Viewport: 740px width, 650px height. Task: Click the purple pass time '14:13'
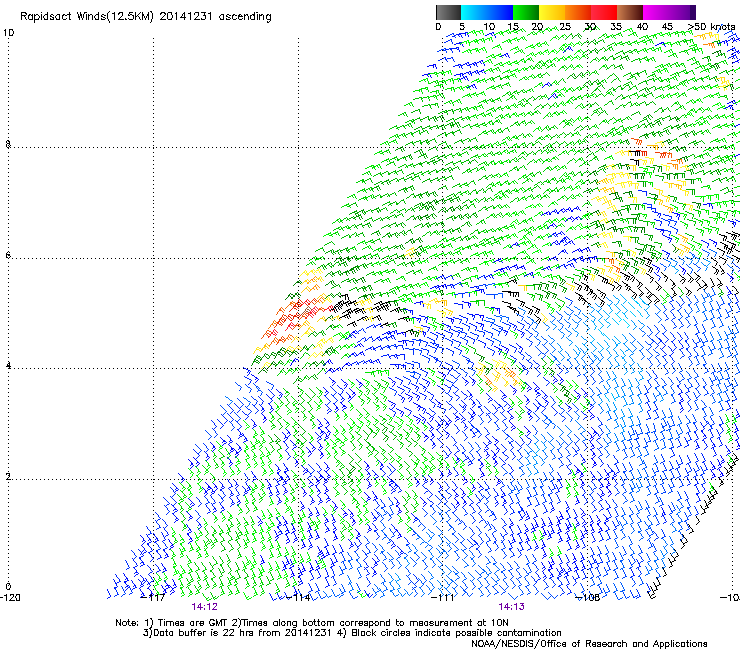512,607
